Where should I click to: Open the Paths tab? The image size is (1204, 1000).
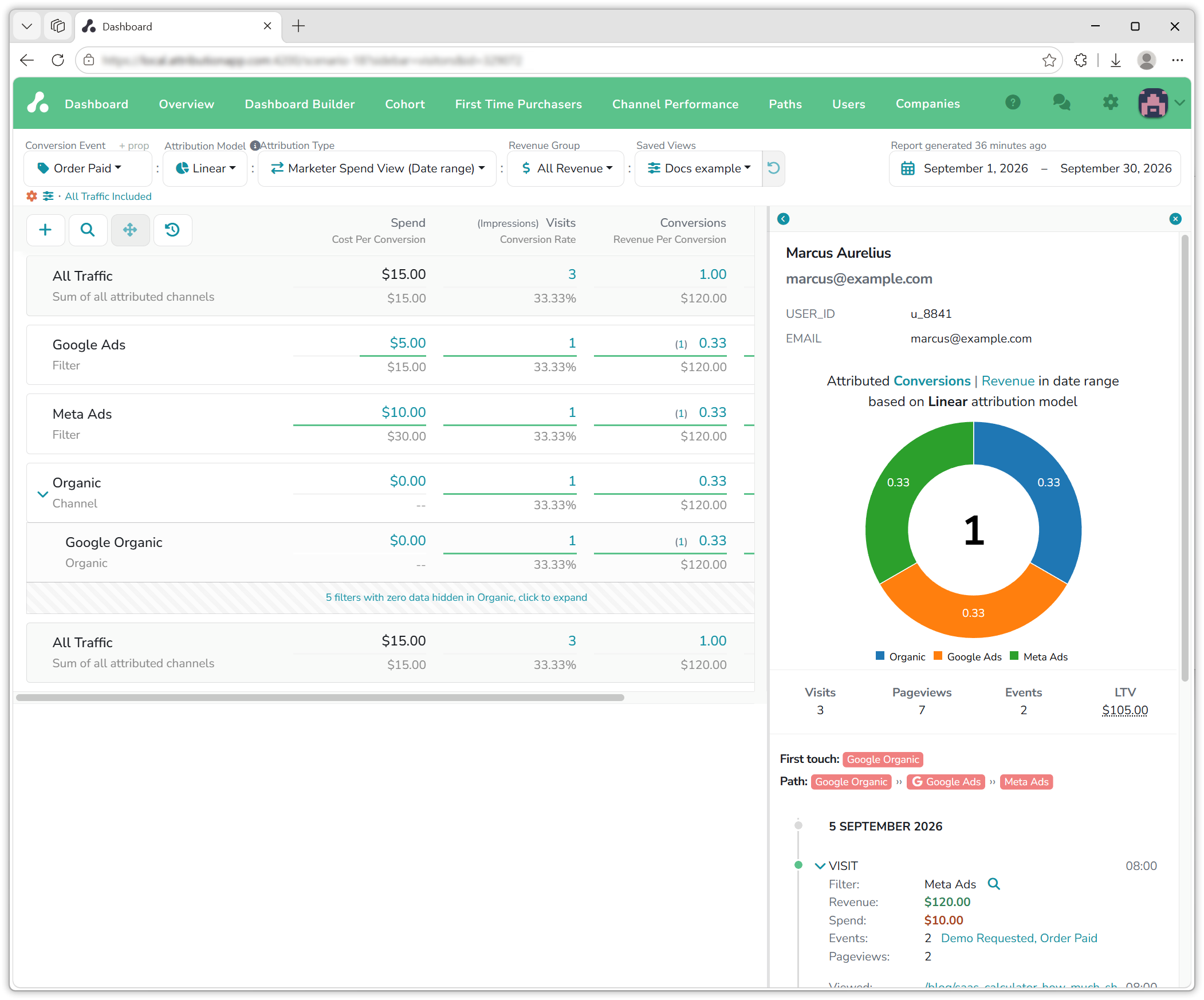pyautogui.click(x=785, y=104)
